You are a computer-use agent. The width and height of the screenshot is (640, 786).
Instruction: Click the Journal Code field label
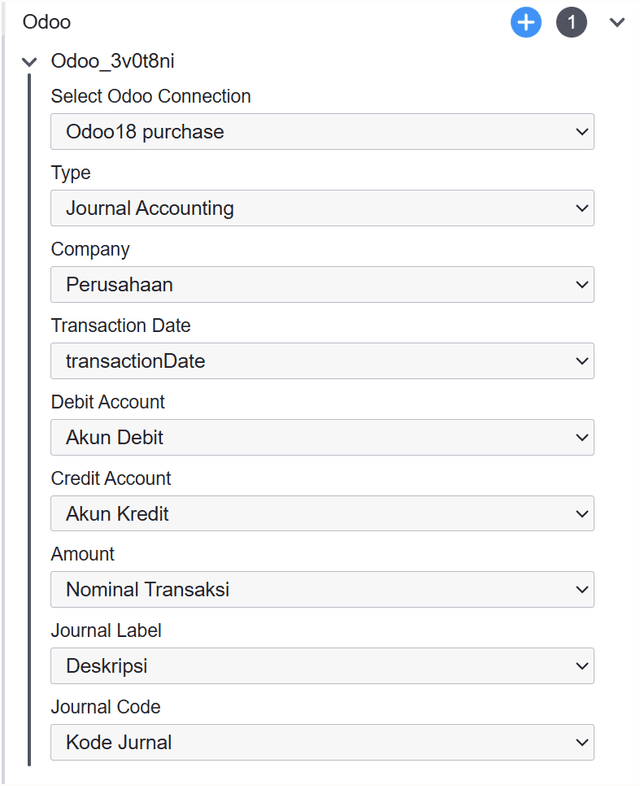106,706
